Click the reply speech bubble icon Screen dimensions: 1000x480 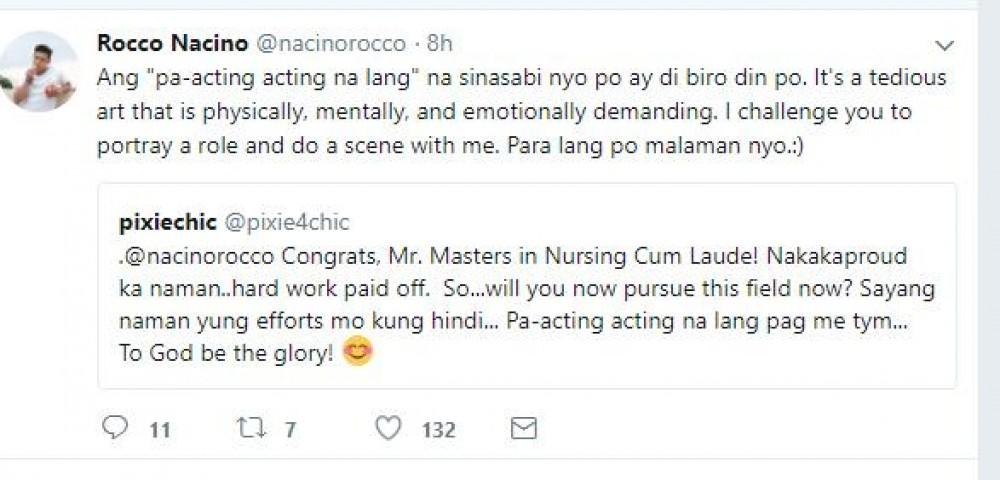click(116, 428)
